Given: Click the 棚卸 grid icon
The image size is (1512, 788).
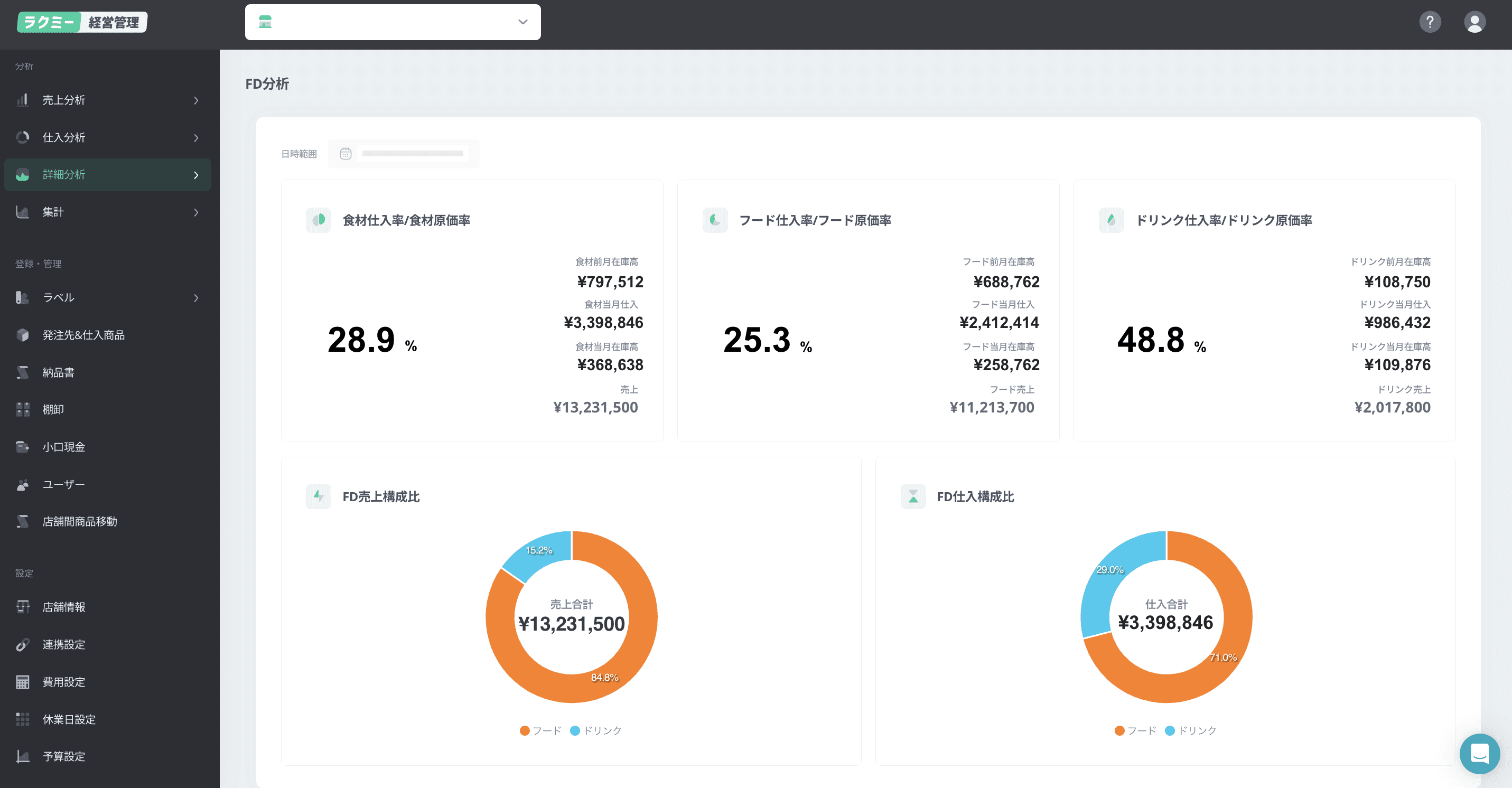Looking at the screenshot, I should [x=23, y=409].
